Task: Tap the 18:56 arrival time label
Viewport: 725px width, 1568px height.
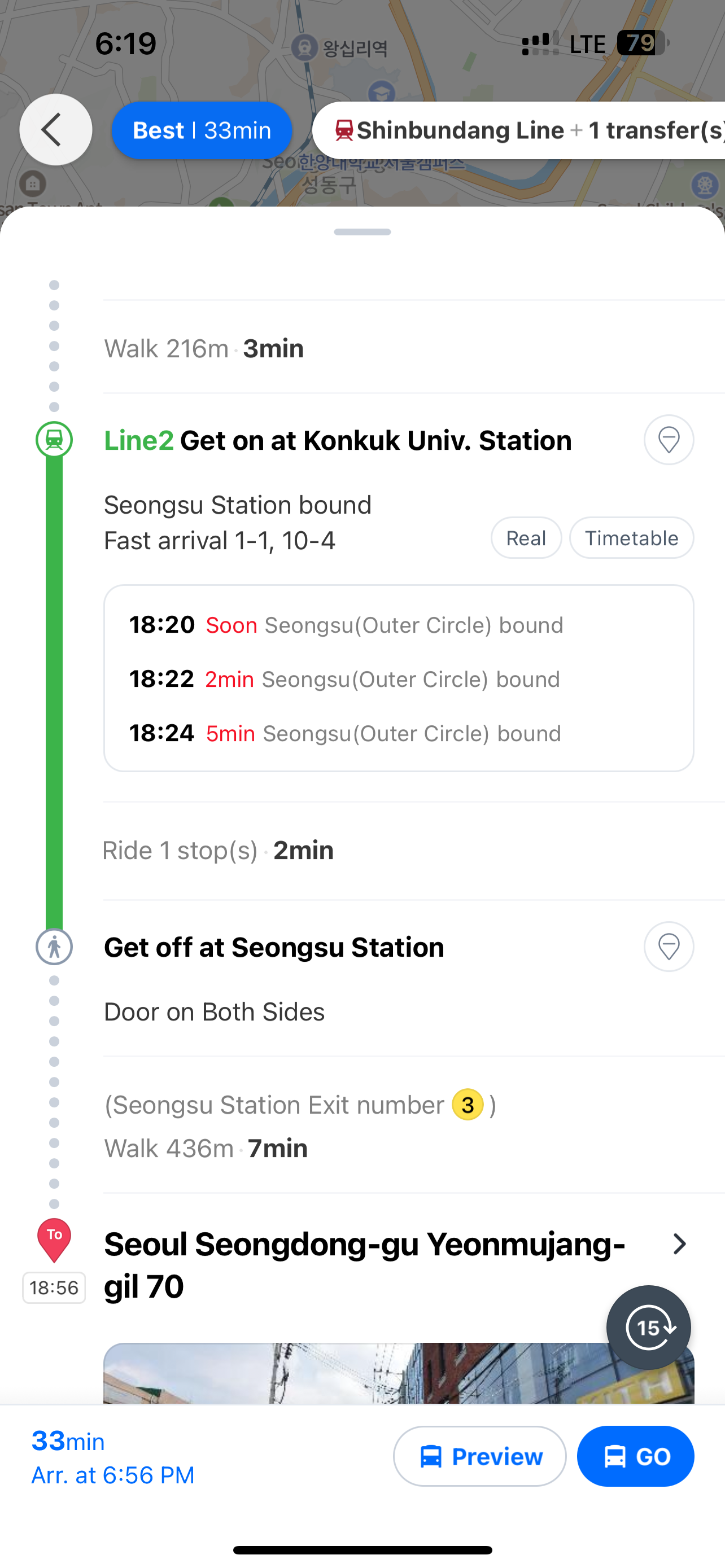Action: point(54,1287)
